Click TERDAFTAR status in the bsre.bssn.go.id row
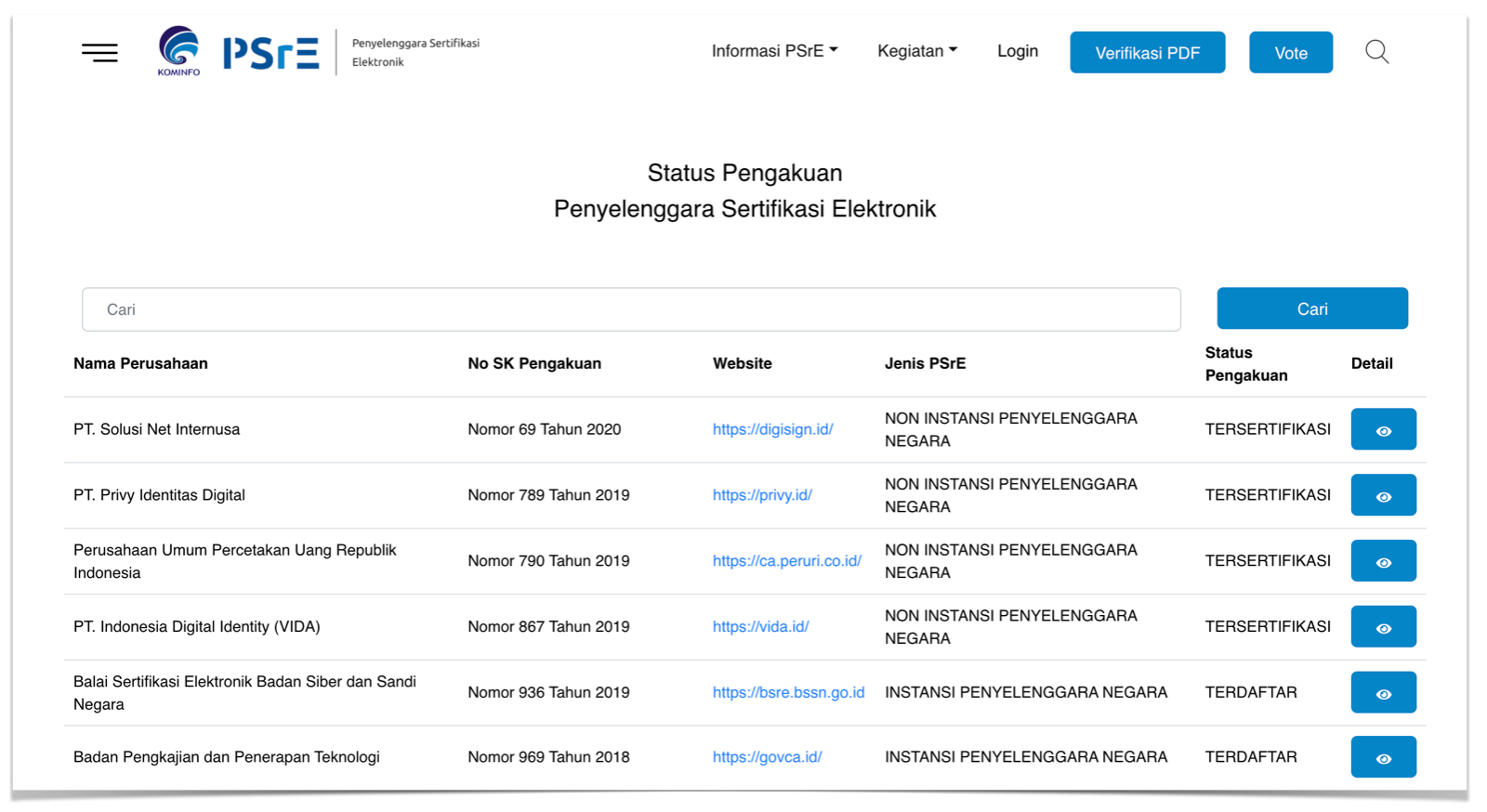The image size is (1487, 812). coord(1251,692)
